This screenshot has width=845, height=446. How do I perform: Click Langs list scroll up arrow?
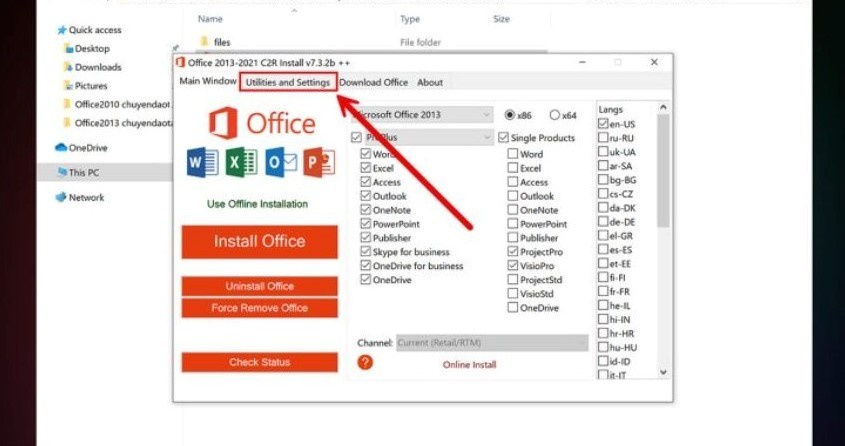(663, 107)
